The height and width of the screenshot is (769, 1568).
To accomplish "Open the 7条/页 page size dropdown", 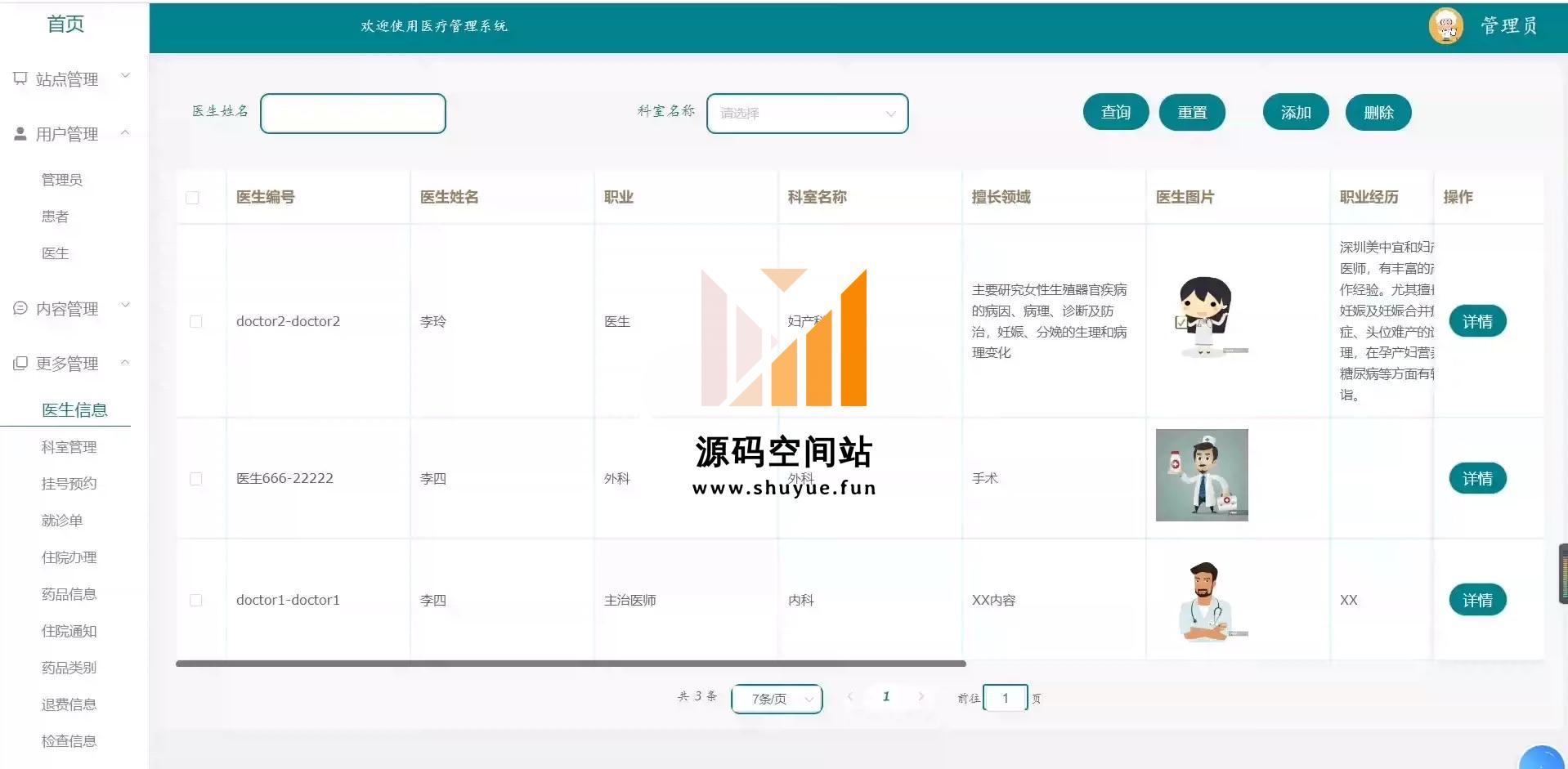I will pyautogui.click(x=777, y=699).
